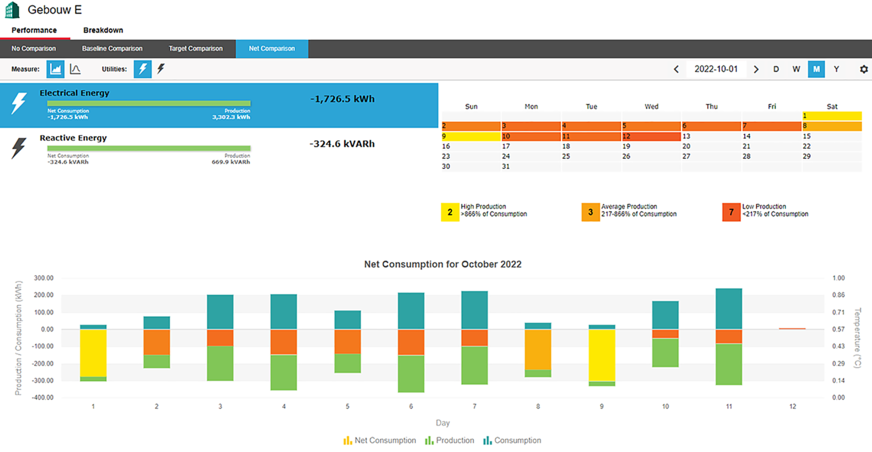Open the 2022-10-01 date picker
This screenshot has height=452, width=872.
pos(716,70)
